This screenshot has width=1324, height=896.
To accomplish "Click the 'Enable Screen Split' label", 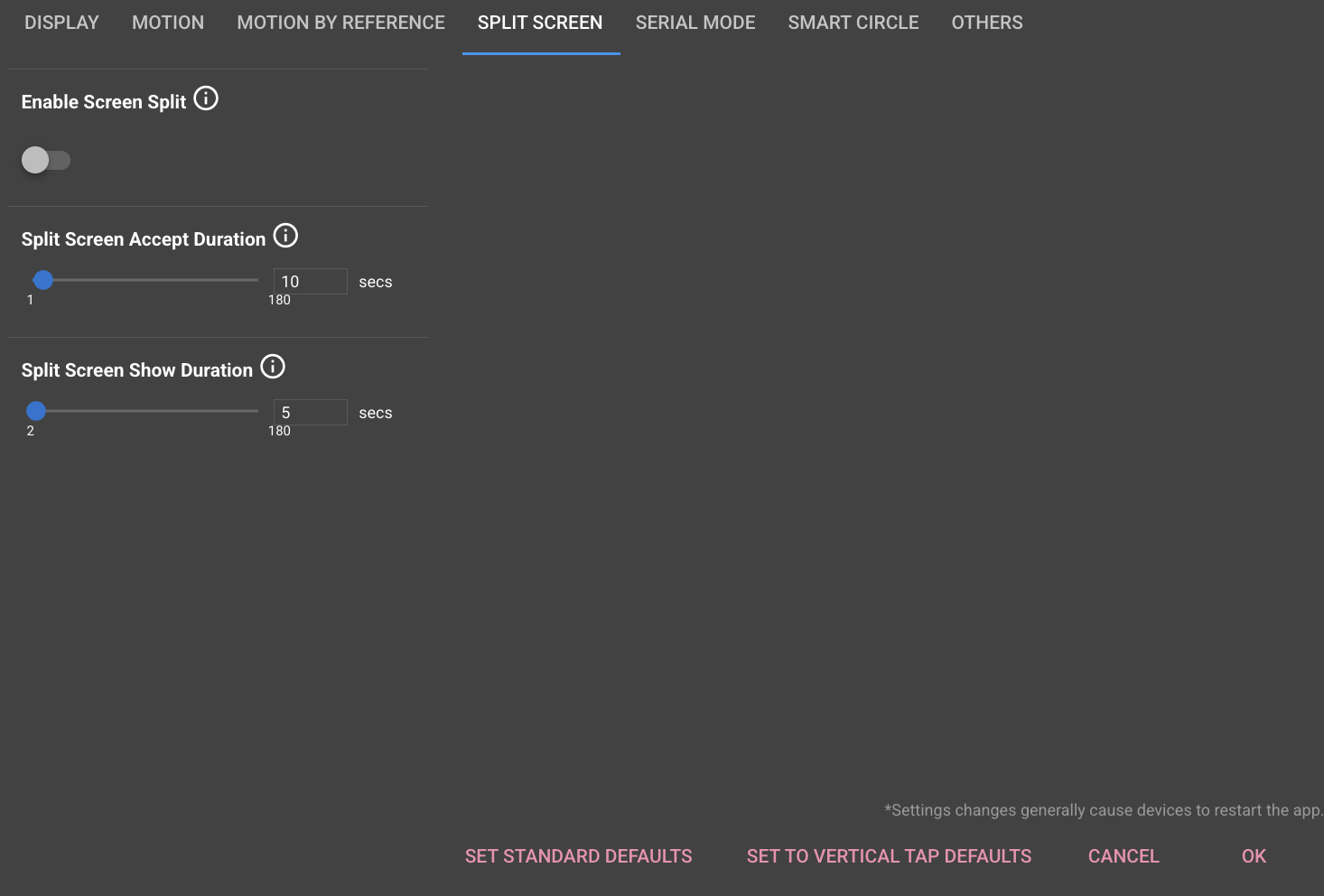I will [x=104, y=102].
